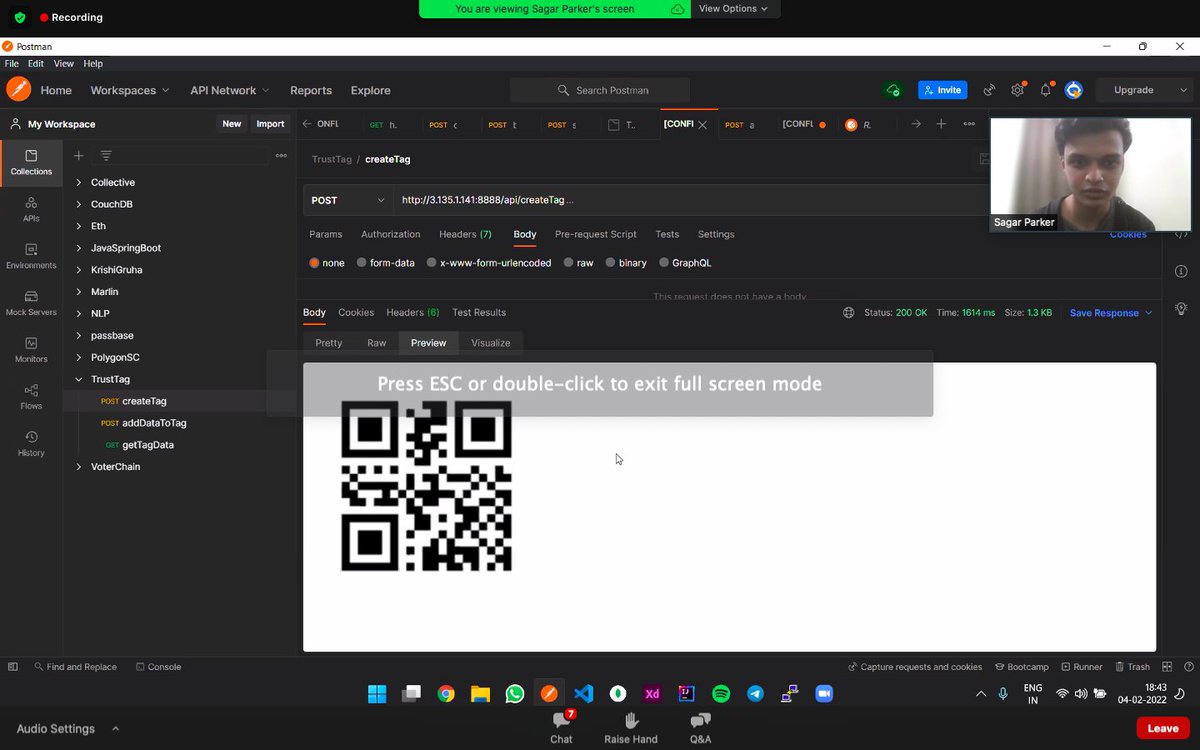
Task: Open Postman settings gear icon
Action: tap(1017, 90)
